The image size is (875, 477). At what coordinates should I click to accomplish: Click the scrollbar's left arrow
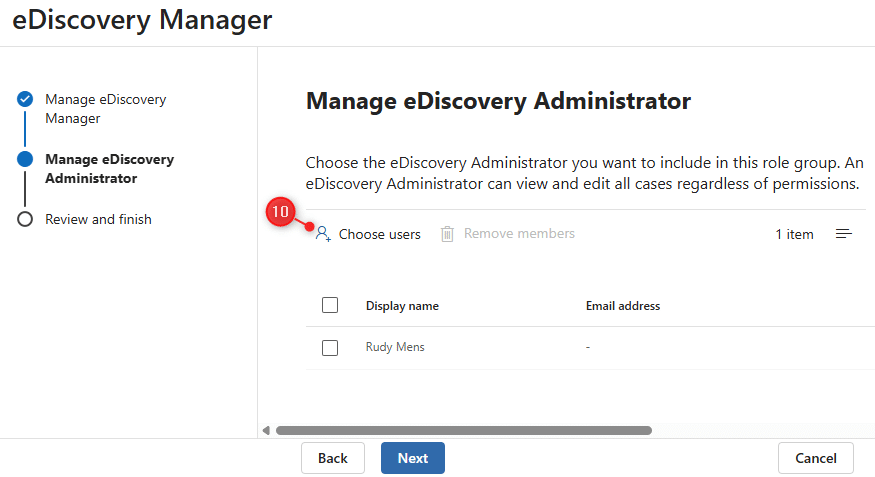[x=266, y=430]
